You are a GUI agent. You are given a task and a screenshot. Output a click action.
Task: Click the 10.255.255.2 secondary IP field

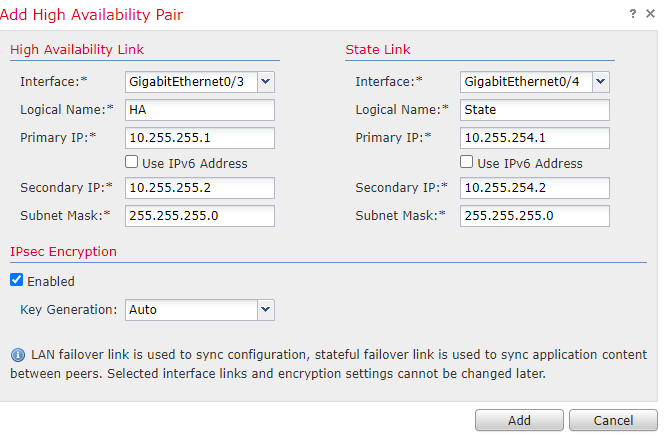pyautogui.click(x=200, y=188)
